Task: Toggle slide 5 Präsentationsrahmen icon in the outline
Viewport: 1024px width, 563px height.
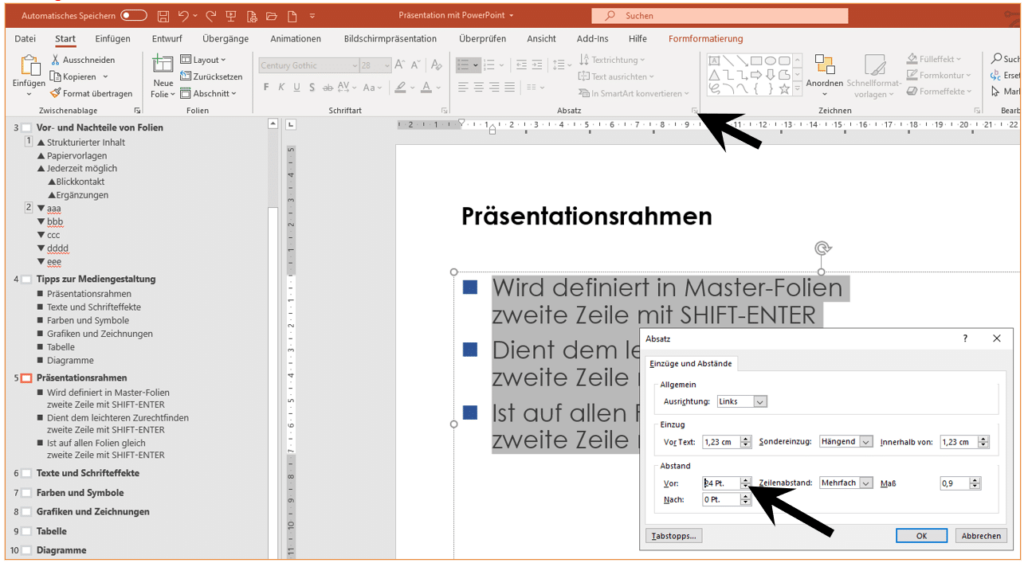Action: click(26, 378)
